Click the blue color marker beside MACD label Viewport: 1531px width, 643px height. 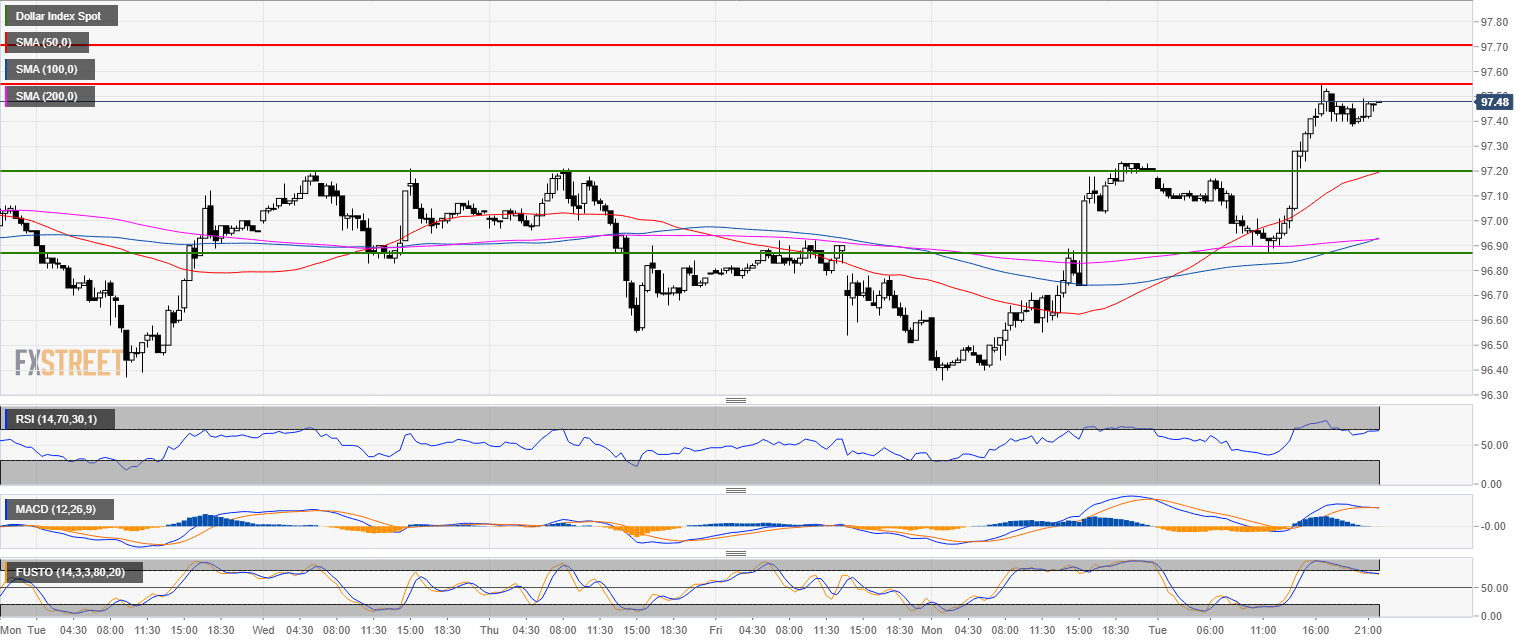coord(8,510)
